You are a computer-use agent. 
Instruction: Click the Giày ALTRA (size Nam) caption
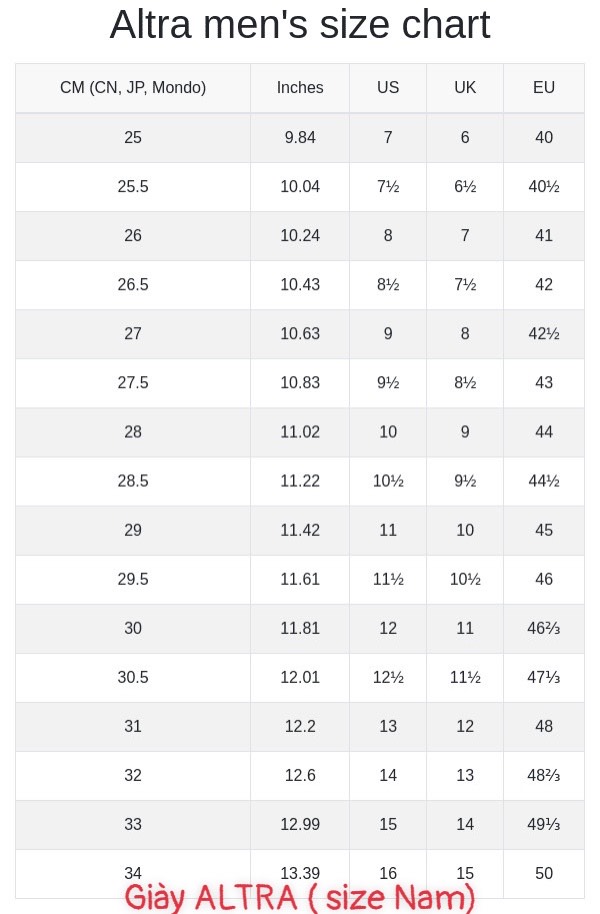click(x=300, y=898)
